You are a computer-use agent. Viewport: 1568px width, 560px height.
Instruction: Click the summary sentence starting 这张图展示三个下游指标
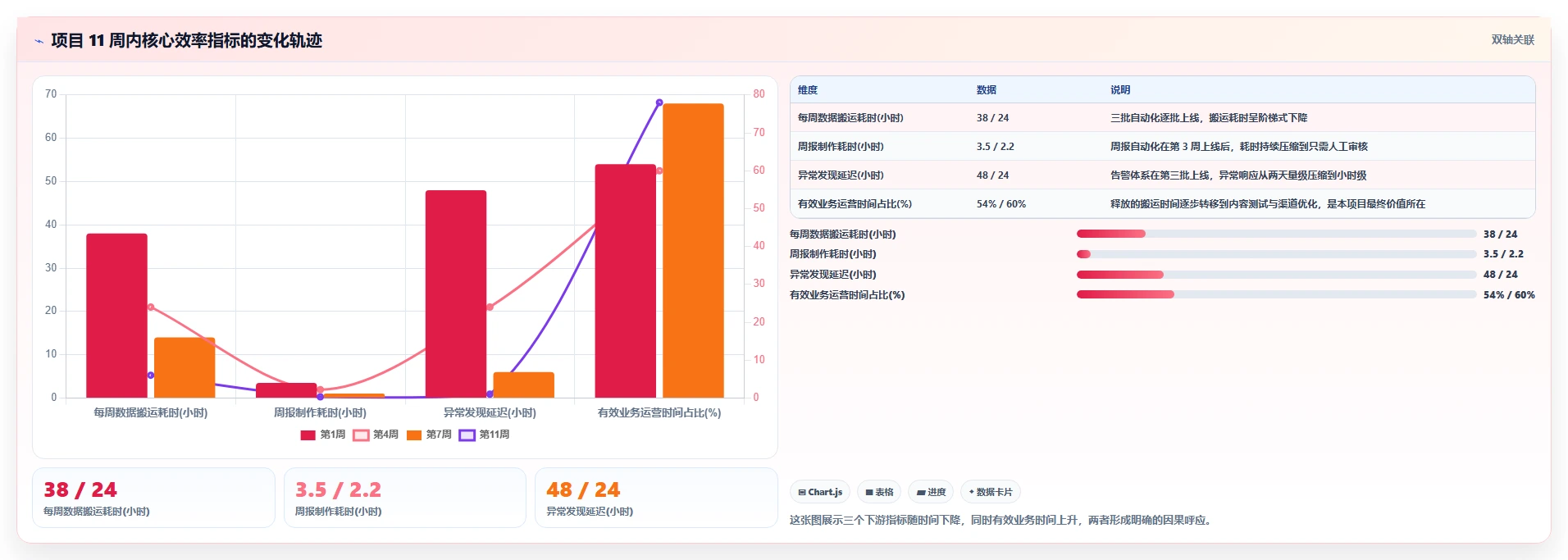[1002, 520]
